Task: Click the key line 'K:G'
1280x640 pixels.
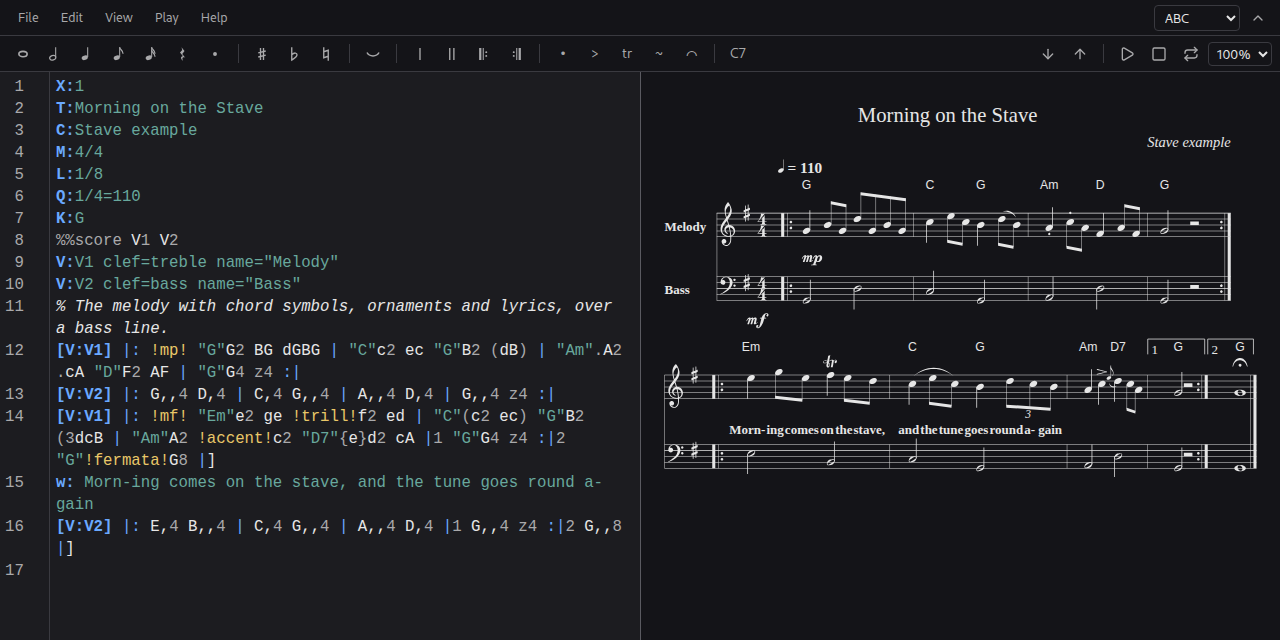Action: [x=70, y=218]
